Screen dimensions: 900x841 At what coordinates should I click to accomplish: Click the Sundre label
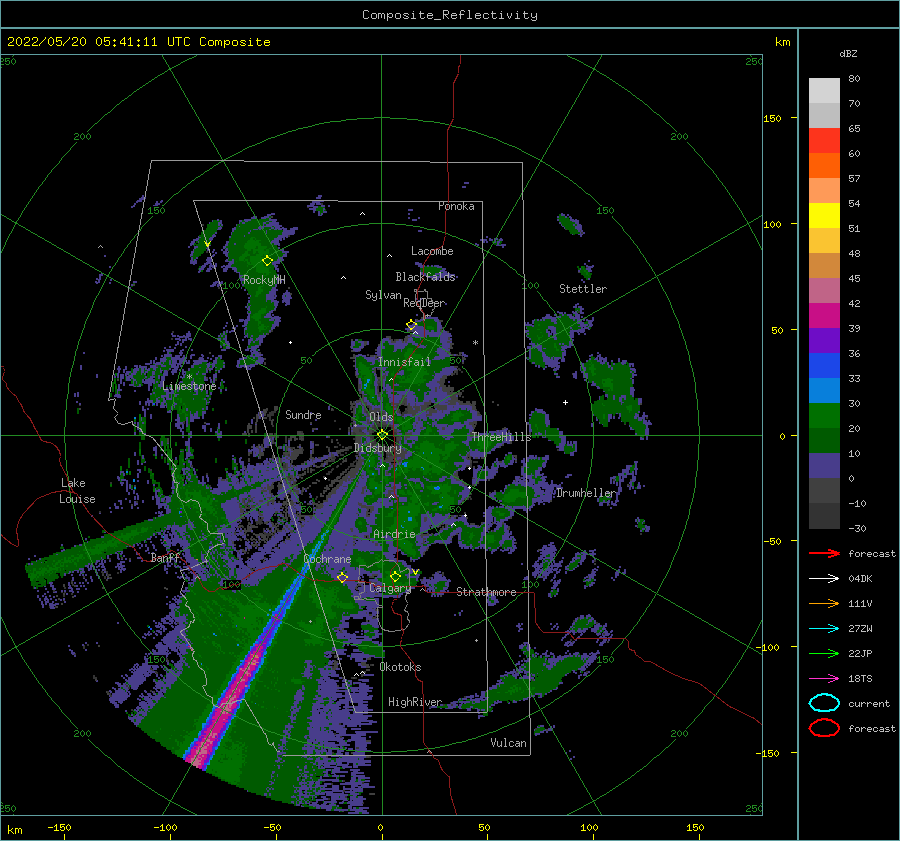coord(303,414)
